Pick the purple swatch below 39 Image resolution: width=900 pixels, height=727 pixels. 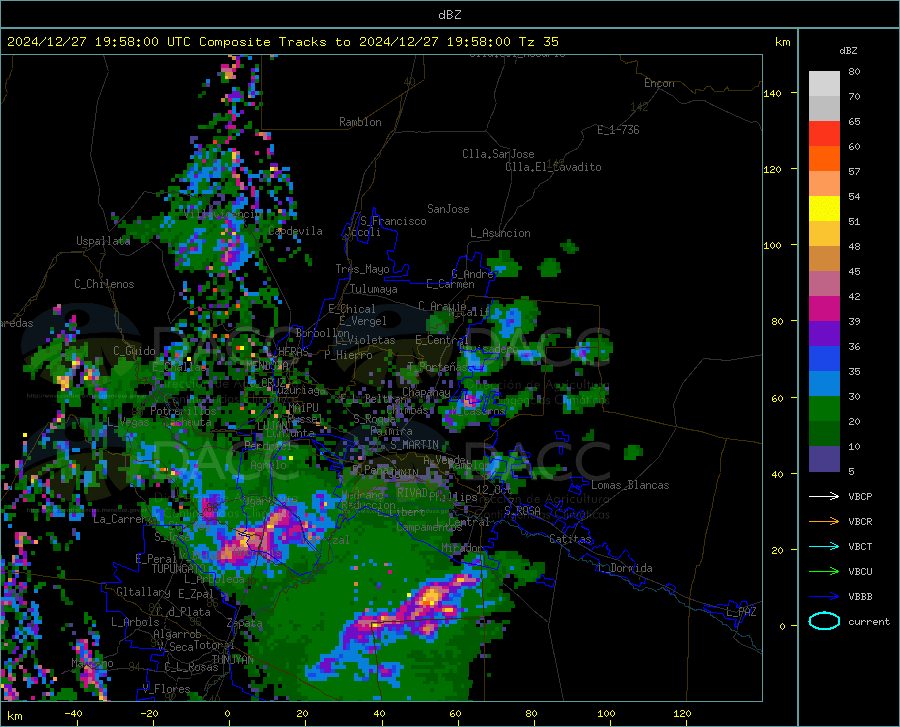point(824,334)
